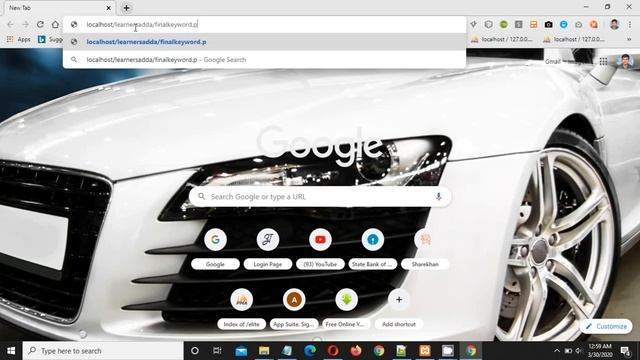Screen dimensions: 640x360
Task: Open the Gmail link
Action: (553, 61)
